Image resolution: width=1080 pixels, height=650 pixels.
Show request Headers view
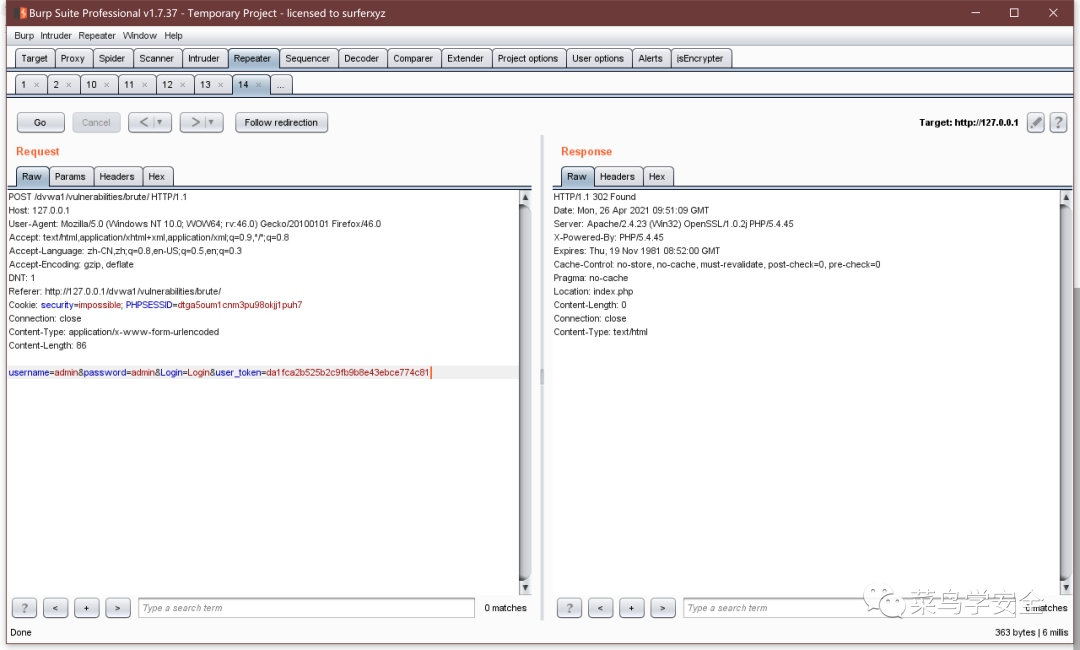click(x=117, y=177)
